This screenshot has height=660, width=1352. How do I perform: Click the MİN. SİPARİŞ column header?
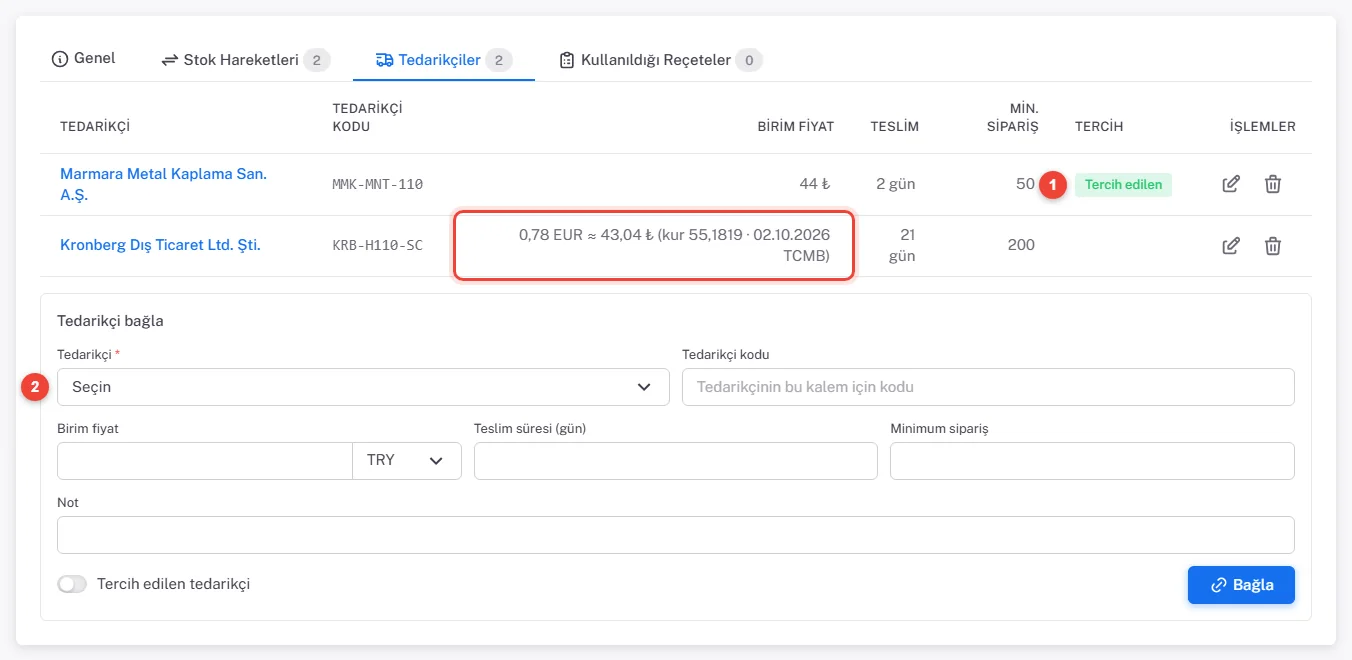(1011, 117)
